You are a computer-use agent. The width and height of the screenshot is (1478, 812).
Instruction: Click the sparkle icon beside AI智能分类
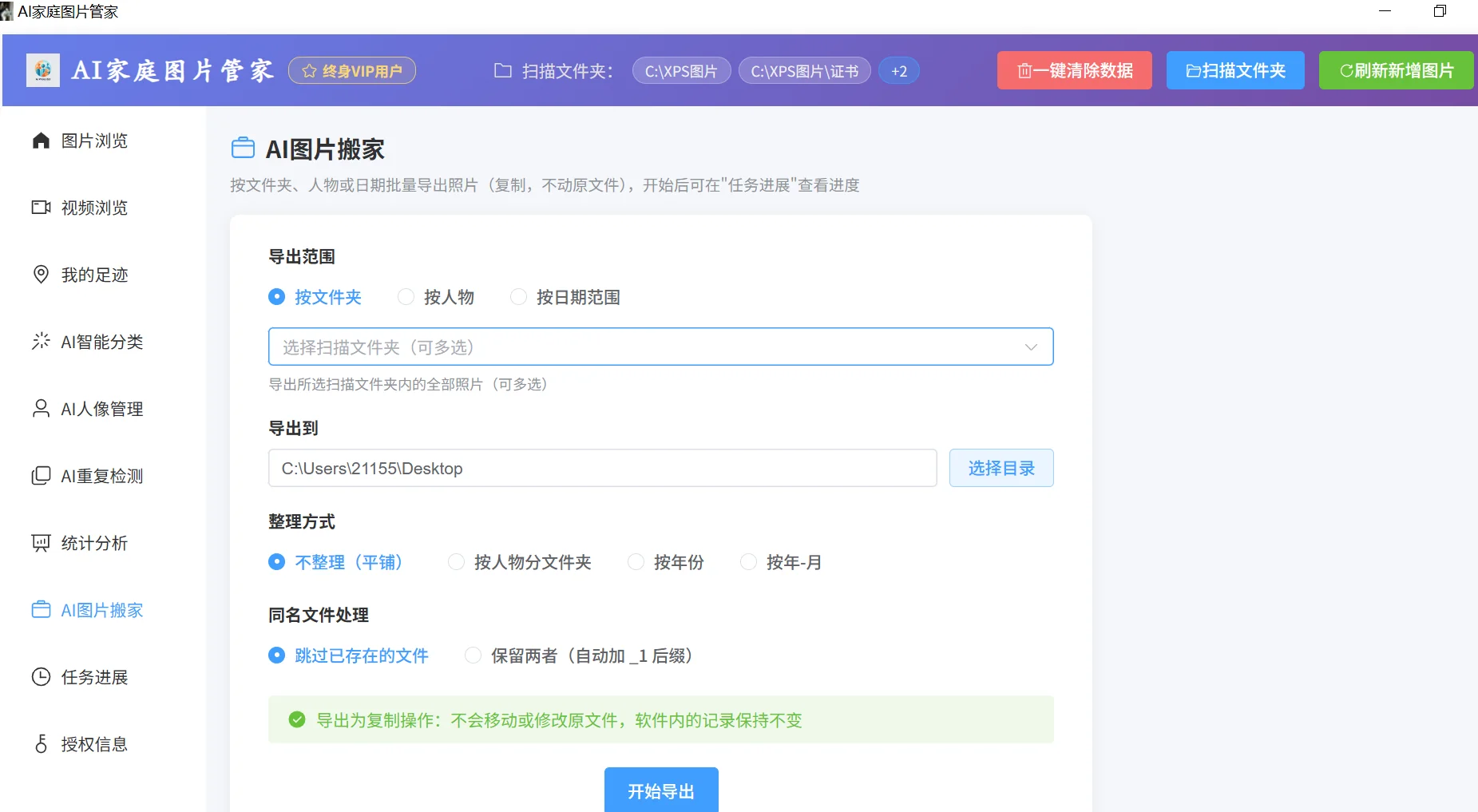point(41,342)
